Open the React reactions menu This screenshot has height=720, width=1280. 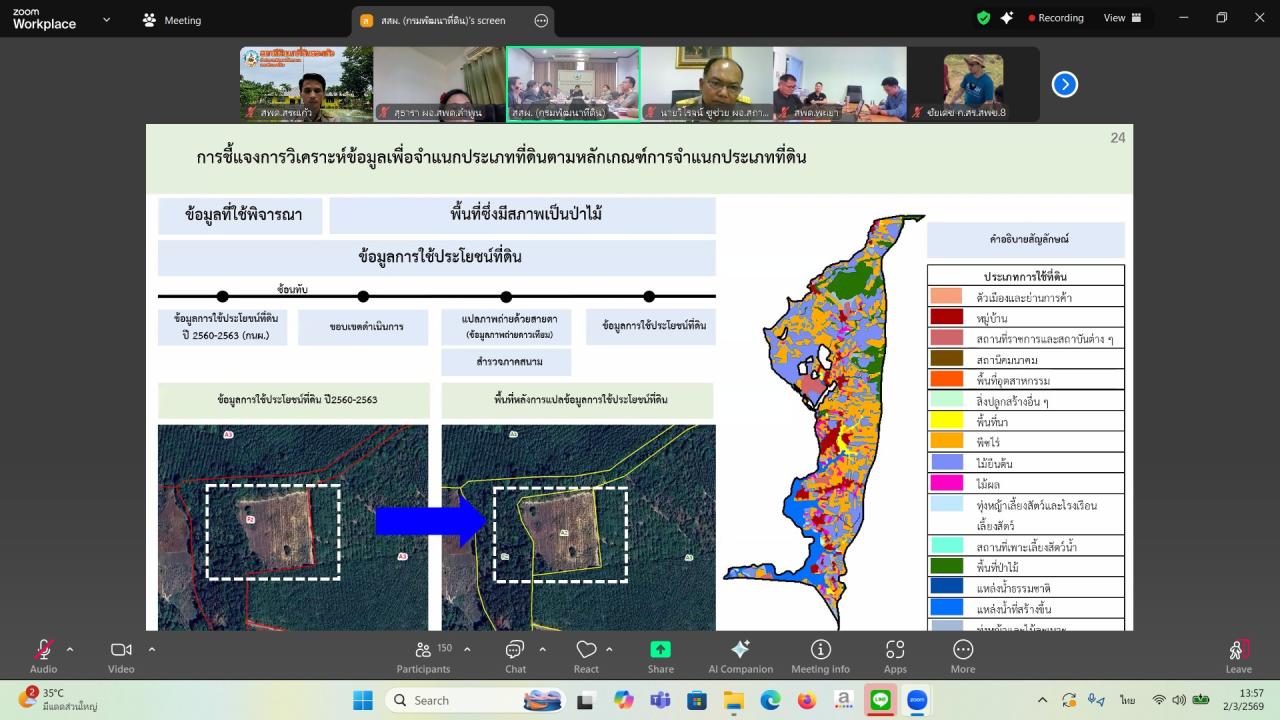586,655
